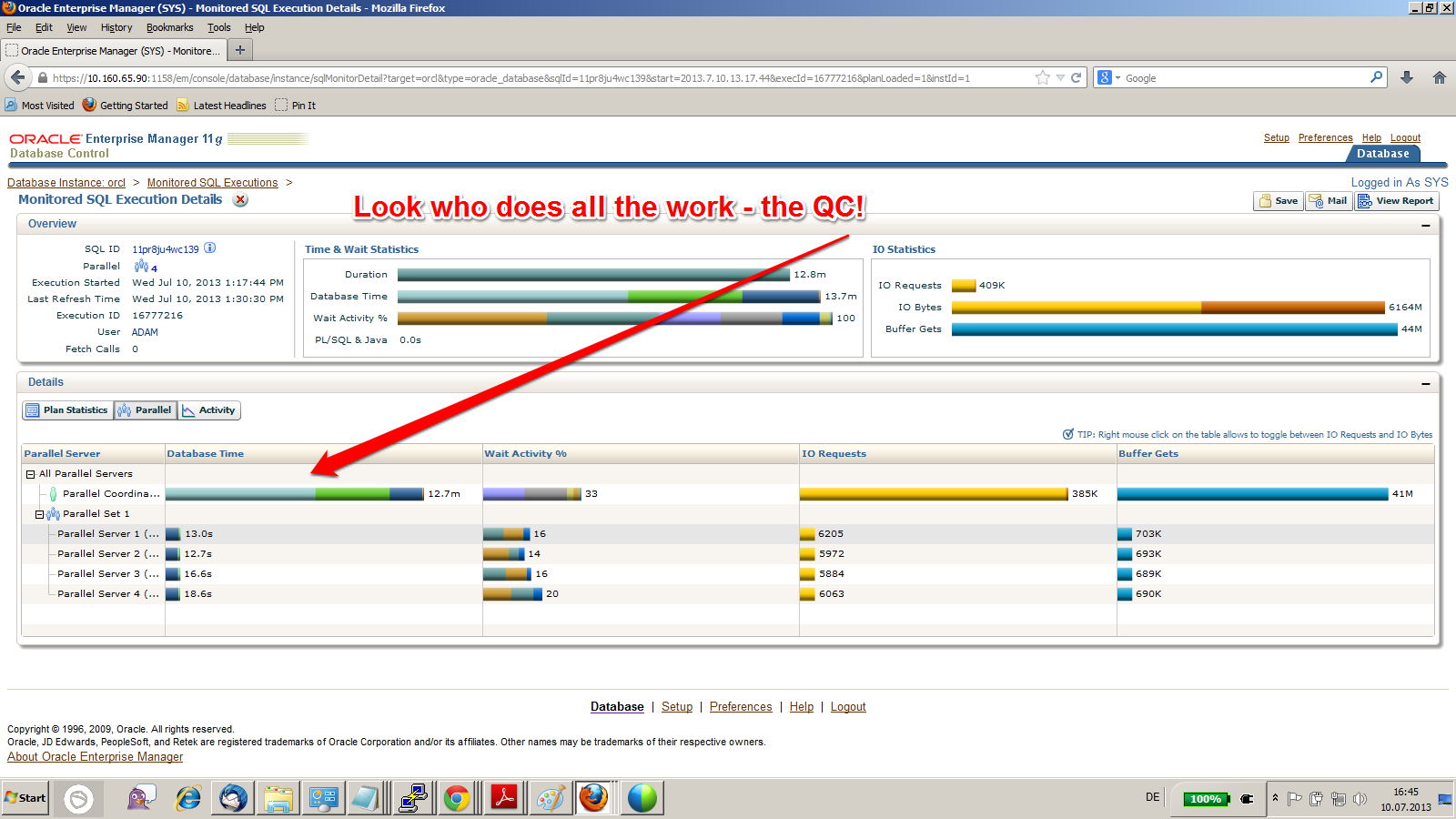Screen dimensions: 1456x819
Task: Bookmark this page using the star icon
Action: [x=1043, y=78]
